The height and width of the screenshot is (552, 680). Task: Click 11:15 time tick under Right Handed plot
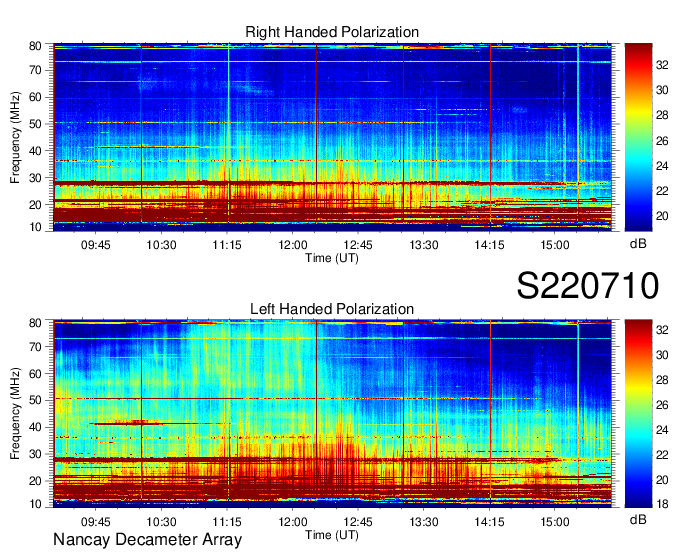pyautogui.click(x=227, y=245)
